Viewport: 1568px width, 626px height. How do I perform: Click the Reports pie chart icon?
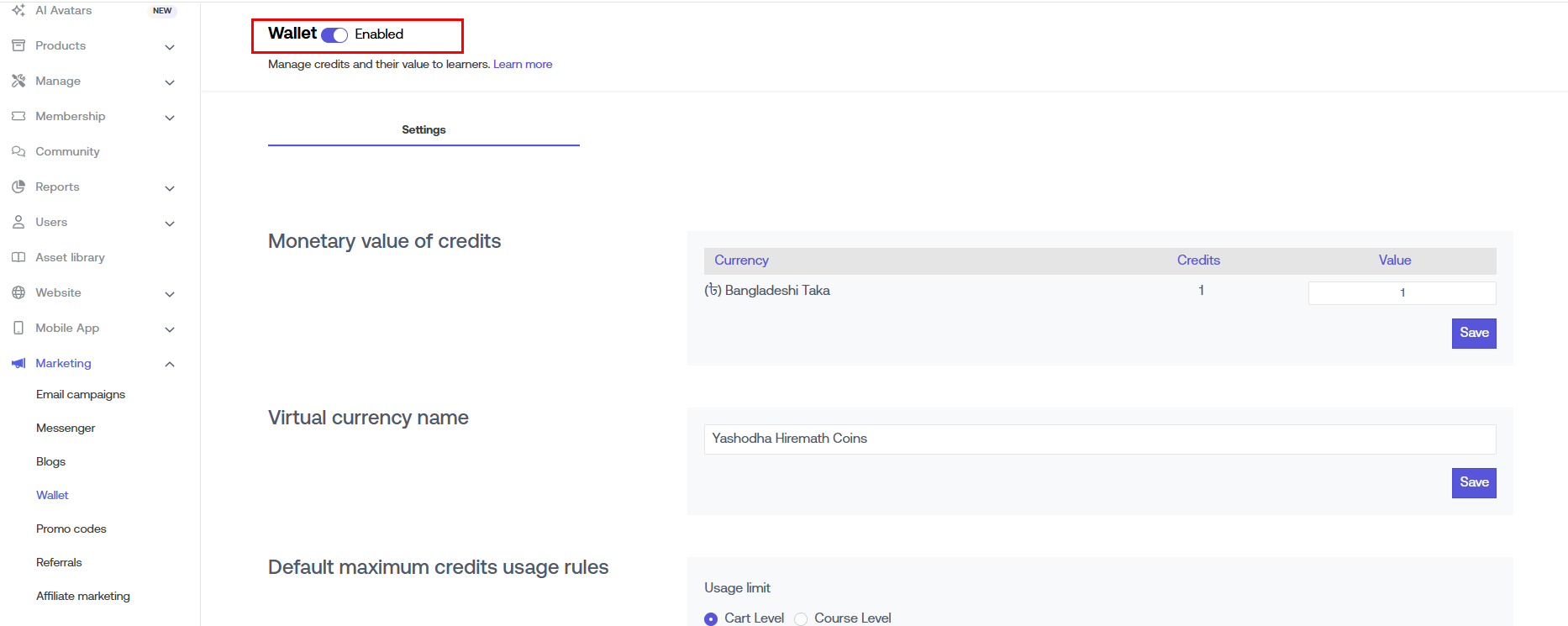tap(18, 187)
